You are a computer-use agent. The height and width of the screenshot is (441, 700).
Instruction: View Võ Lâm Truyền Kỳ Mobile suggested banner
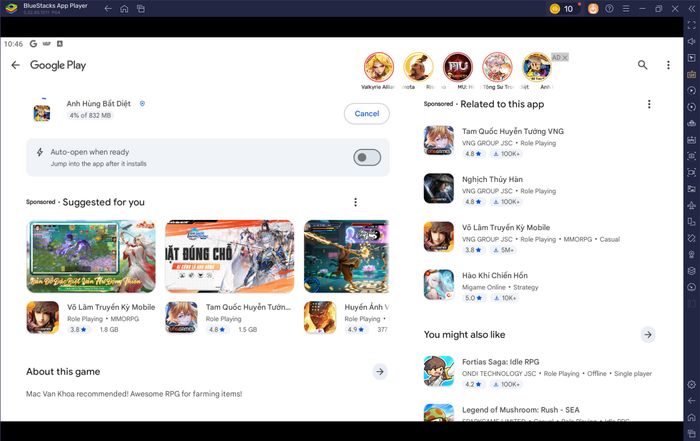coord(91,256)
